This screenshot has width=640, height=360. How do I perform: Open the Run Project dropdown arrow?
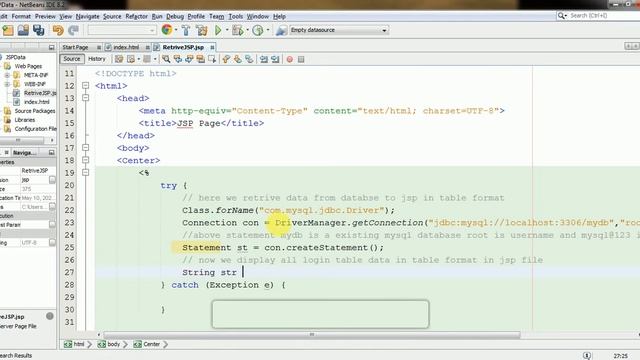227,30
